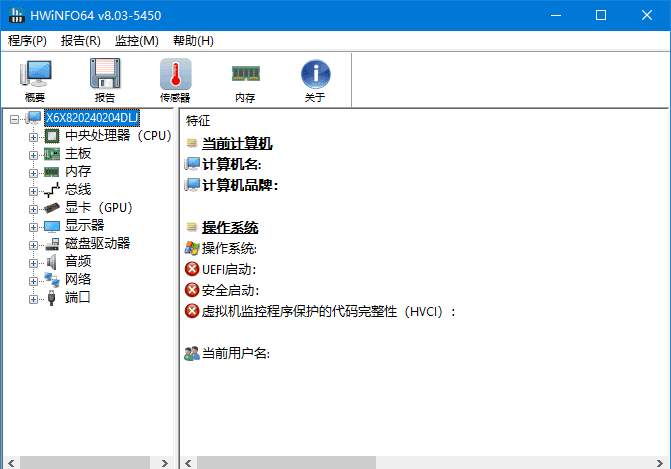Click the 音频 speaker icon in tree

(52, 262)
